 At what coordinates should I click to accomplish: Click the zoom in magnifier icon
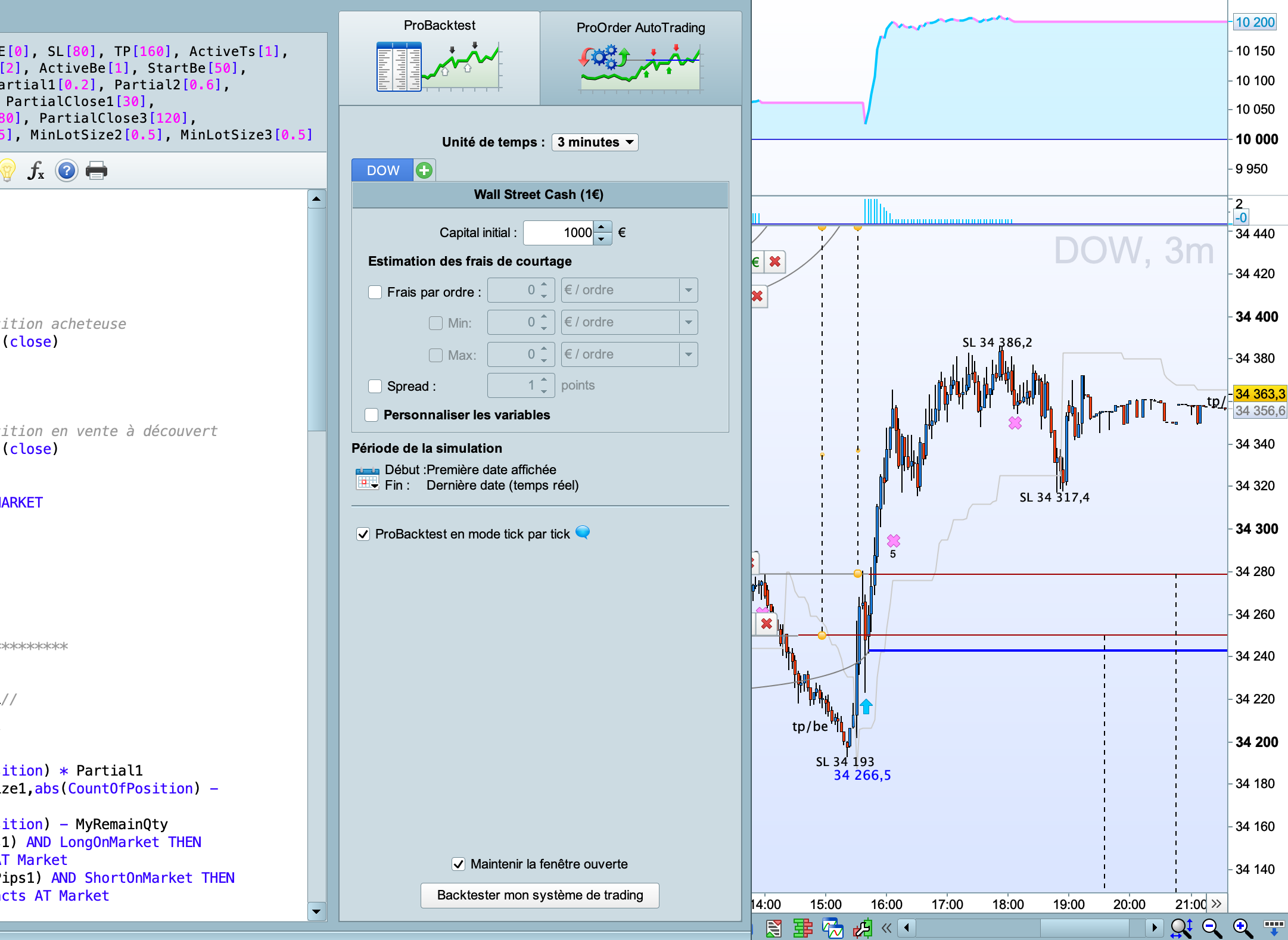click(x=1243, y=927)
